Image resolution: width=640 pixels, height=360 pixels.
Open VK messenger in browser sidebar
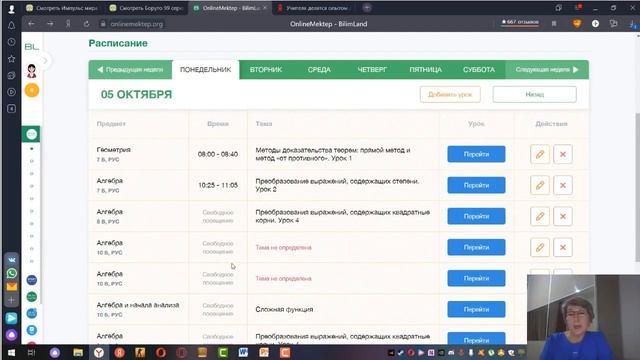point(11,260)
